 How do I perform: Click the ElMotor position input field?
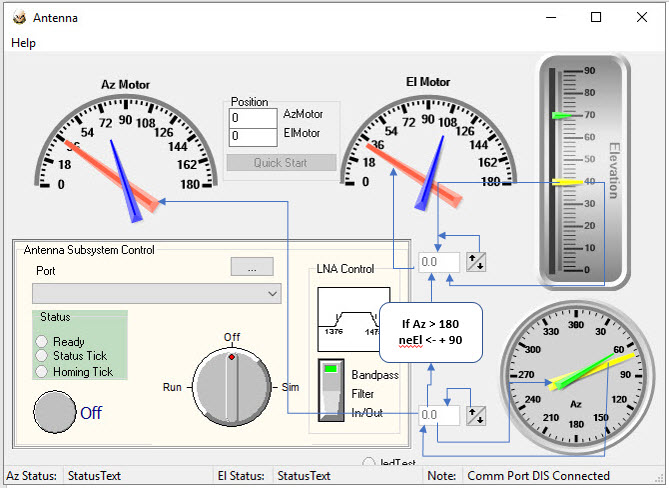[253, 136]
